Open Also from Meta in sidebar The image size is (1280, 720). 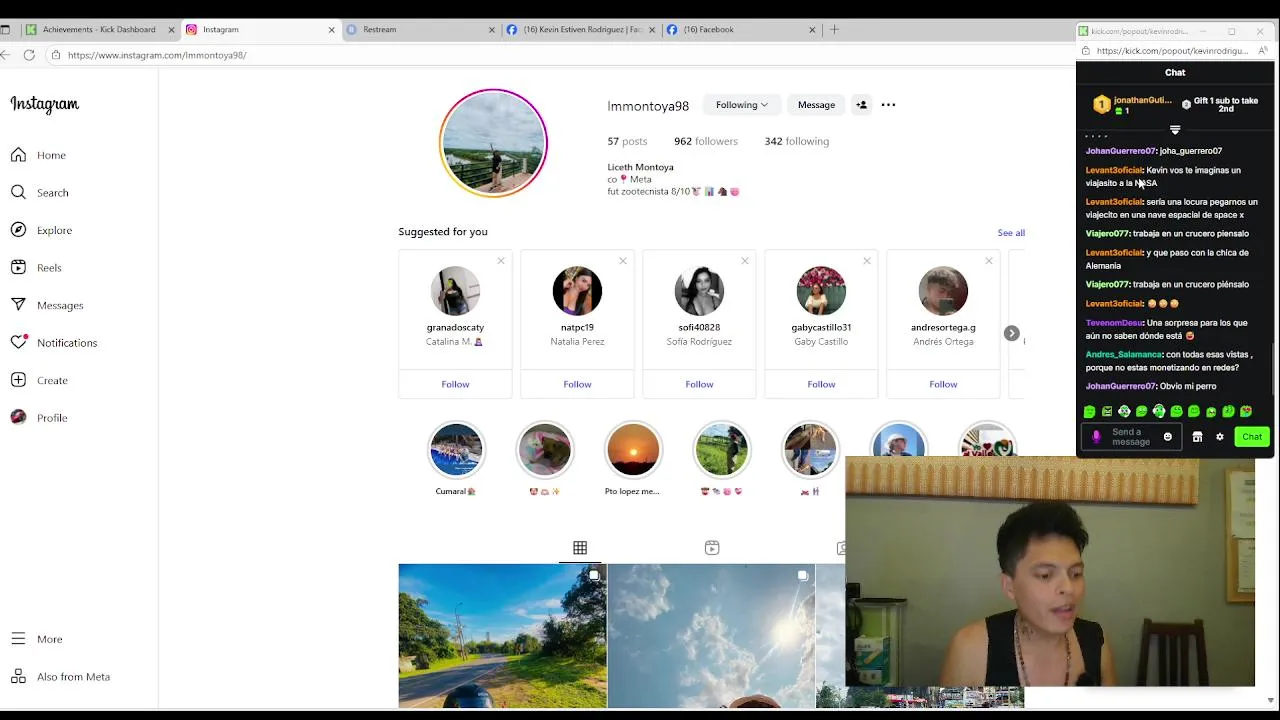click(60, 677)
